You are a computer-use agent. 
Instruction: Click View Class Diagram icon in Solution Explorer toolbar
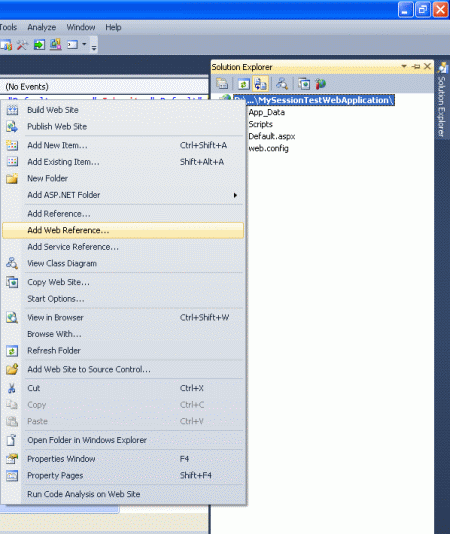pyautogui.click(x=282, y=83)
